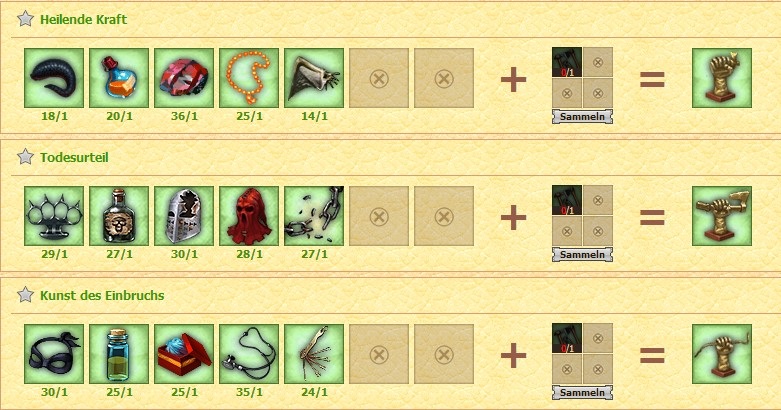
Task: Click the Sammeln button under Todesurteil
Action: click(582, 255)
